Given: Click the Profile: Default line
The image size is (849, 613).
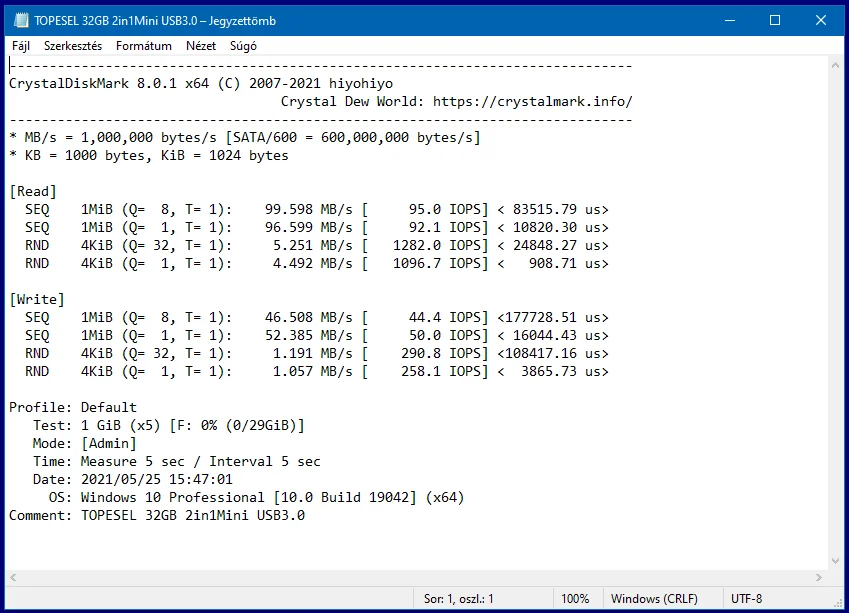Looking at the screenshot, I should pos(73,407).
